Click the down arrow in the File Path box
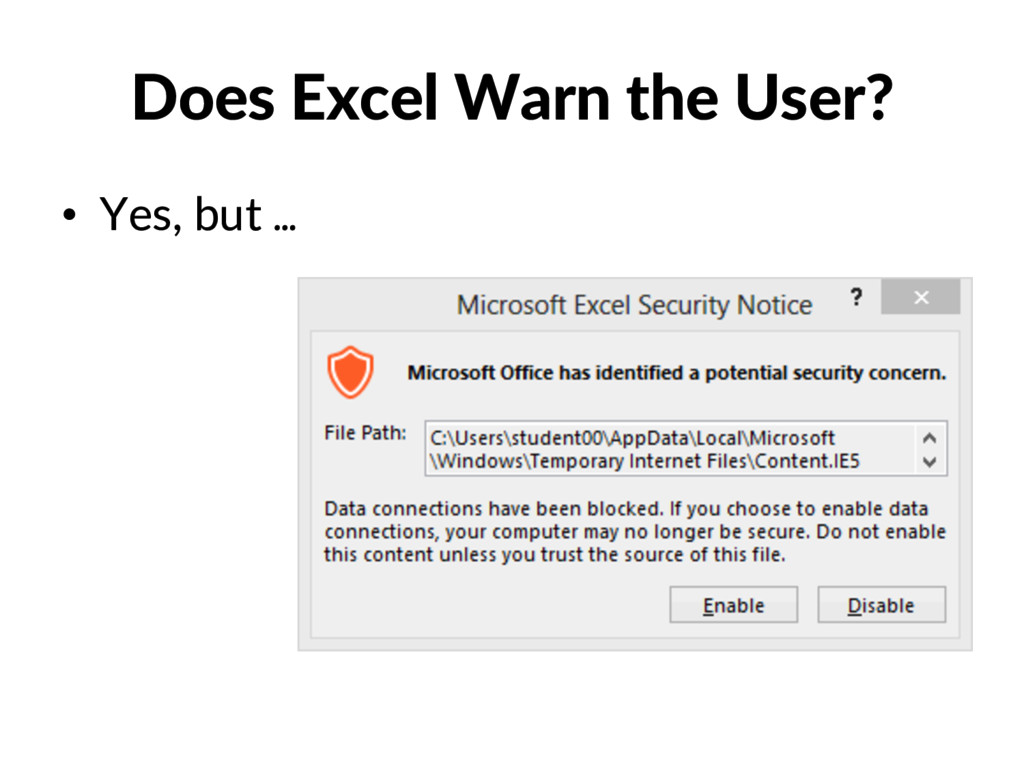This screenshot has width=1024, height=768. pyautogui.click(x=930, y=462)
